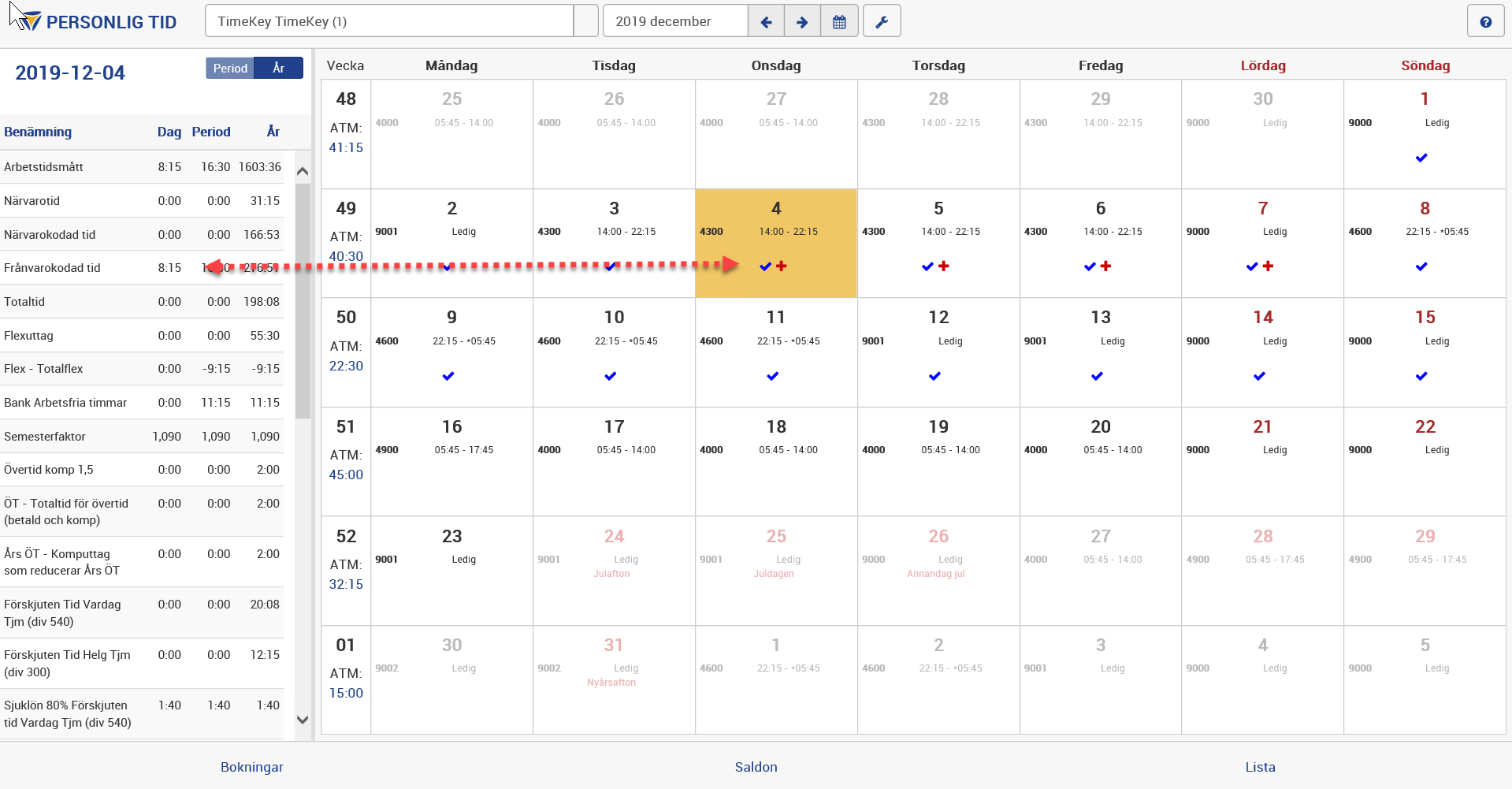
Task: Click the Arbetstidsmått row
Action: (x=142, y=167)
